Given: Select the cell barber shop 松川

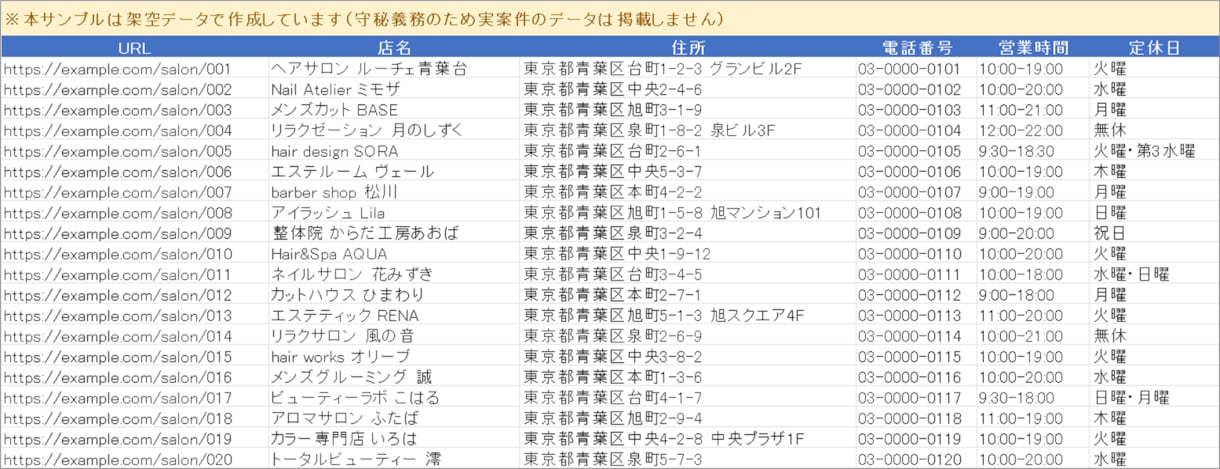Looking at the screenshot, I should [394, 192].
